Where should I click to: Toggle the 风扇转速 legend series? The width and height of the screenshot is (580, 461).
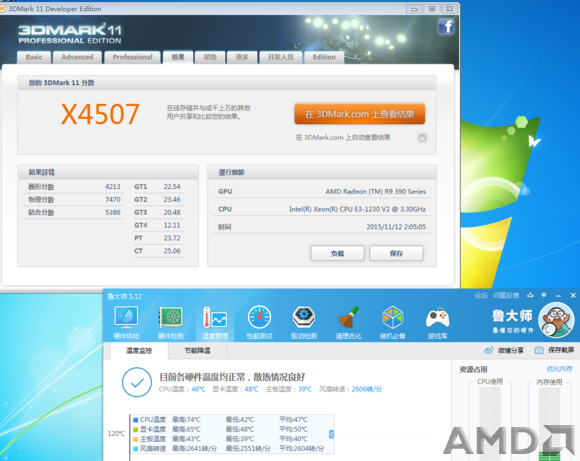(x=135, y=448)
